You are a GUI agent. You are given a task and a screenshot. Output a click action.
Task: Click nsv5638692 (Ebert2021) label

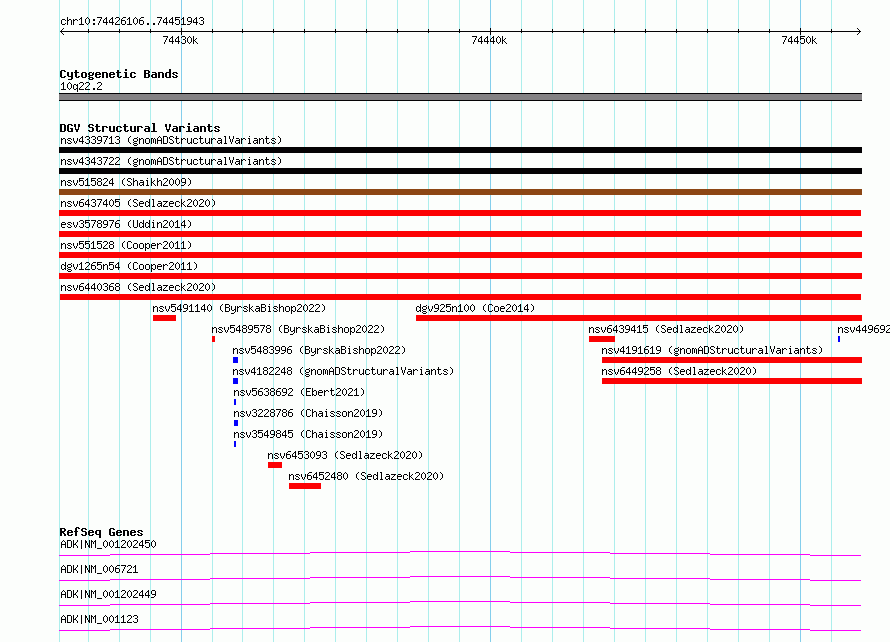point(299,392)
